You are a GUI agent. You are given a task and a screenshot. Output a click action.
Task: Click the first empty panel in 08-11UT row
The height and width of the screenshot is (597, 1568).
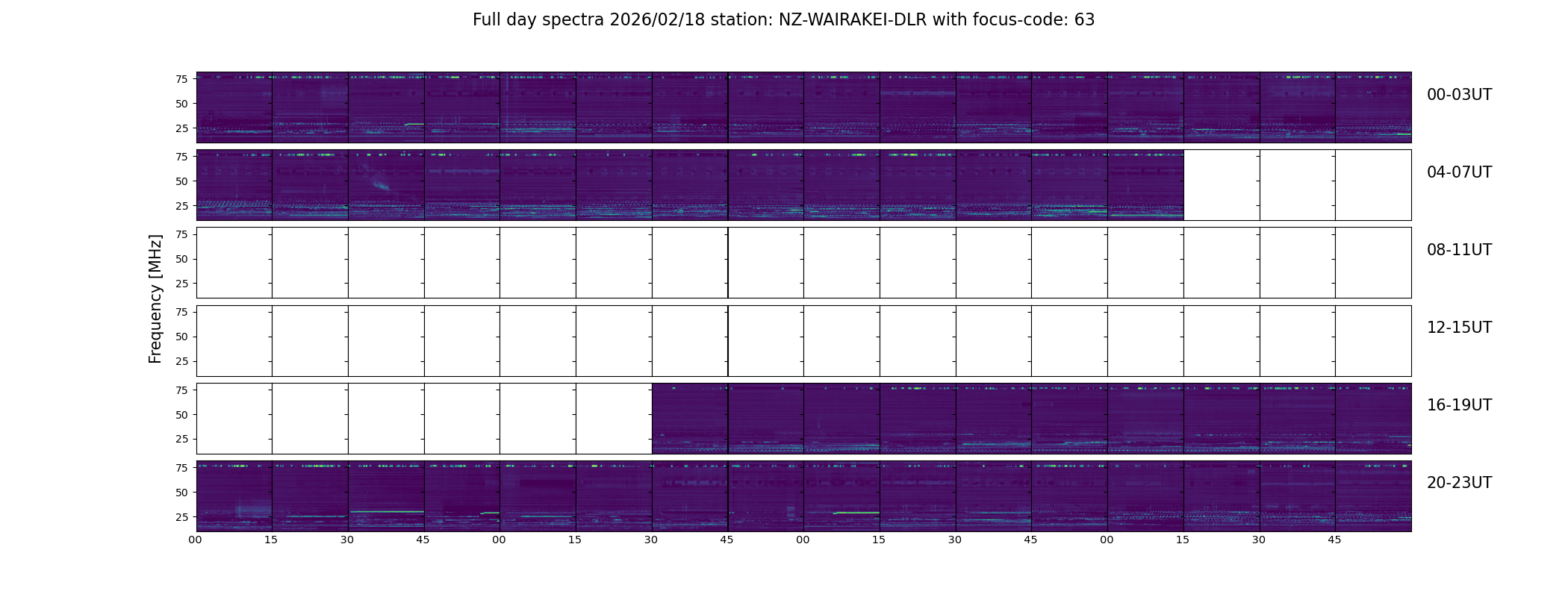point(234,263)
